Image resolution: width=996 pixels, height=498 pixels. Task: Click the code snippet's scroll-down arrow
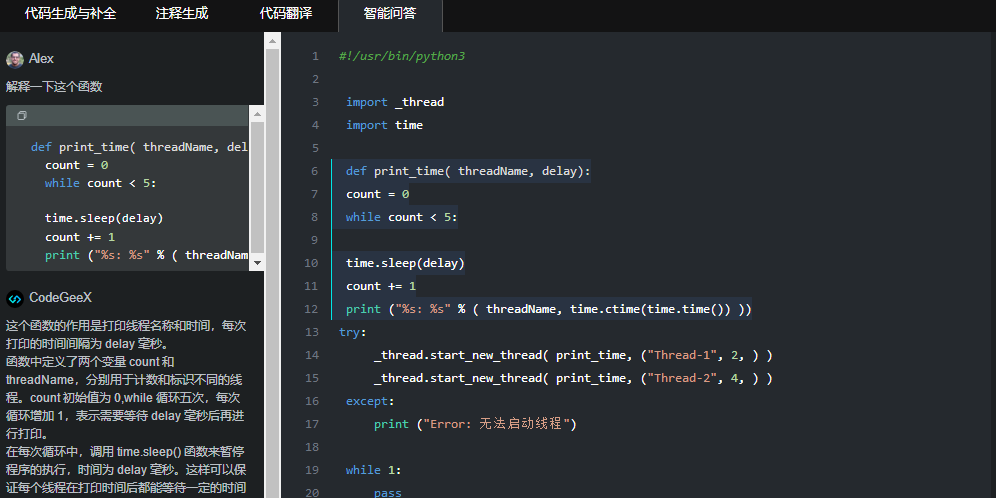(x=257, y=262)
